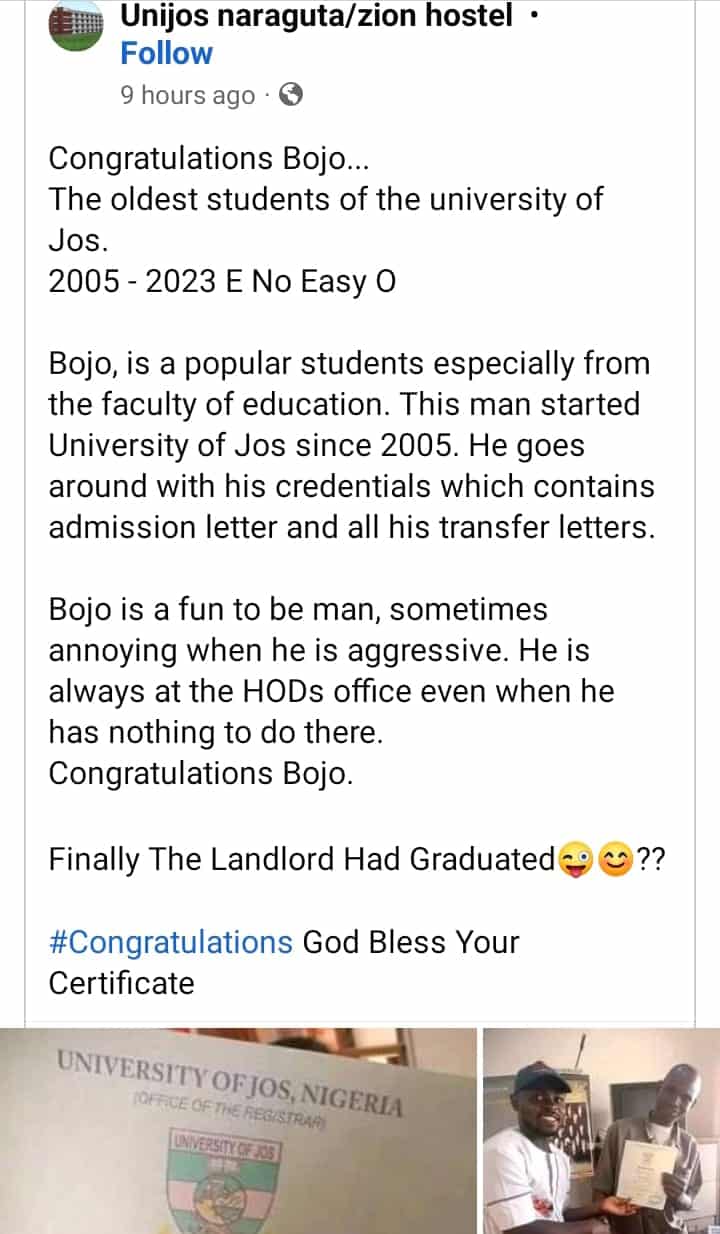Click "Finally The Landlord Had Graduated" text

click(302, 860)
